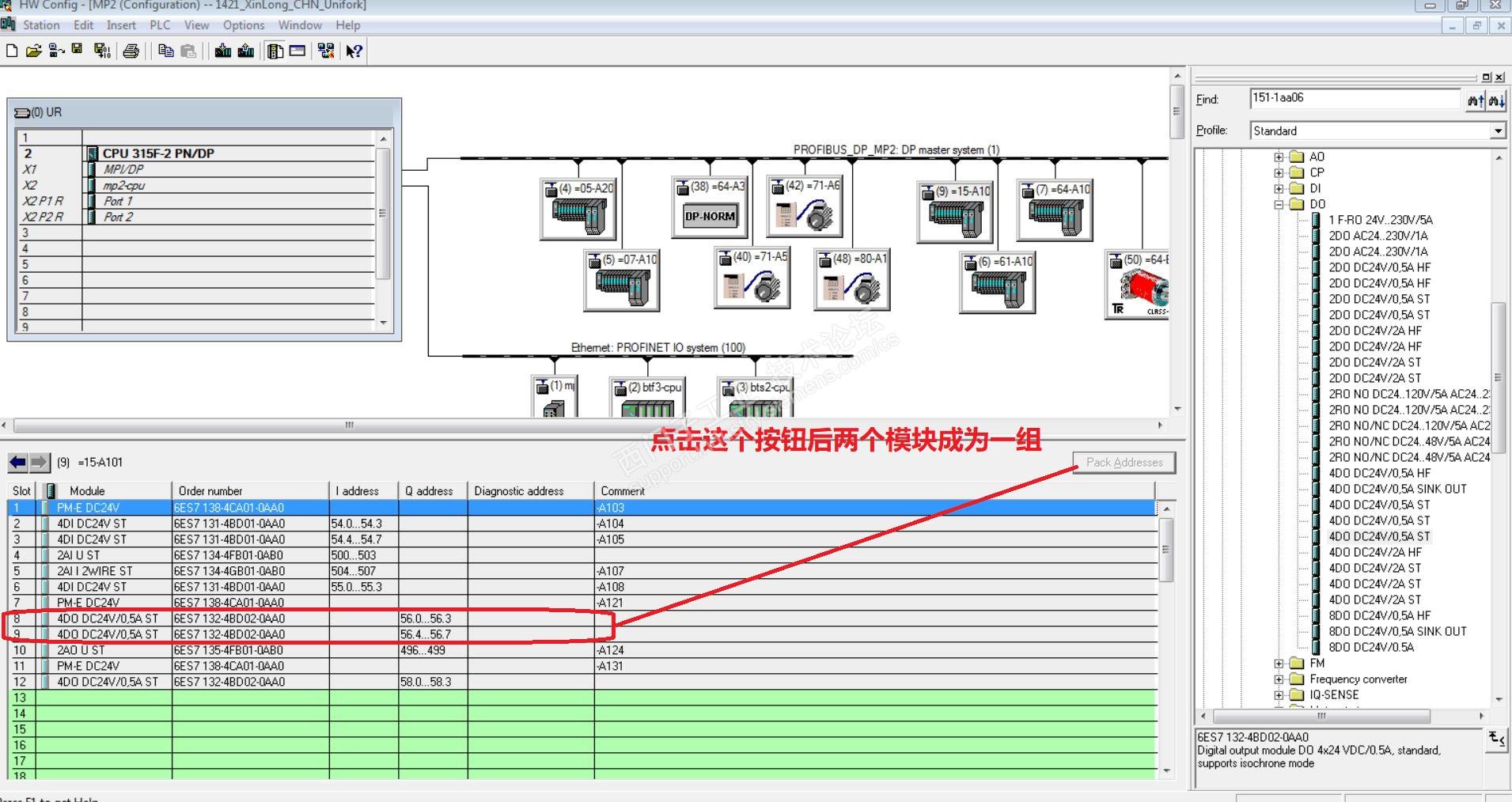The width and height of the screenshot is (1512, 802).
Task: Copy the selection with the Copy icon
Action: tap(165, 51)
